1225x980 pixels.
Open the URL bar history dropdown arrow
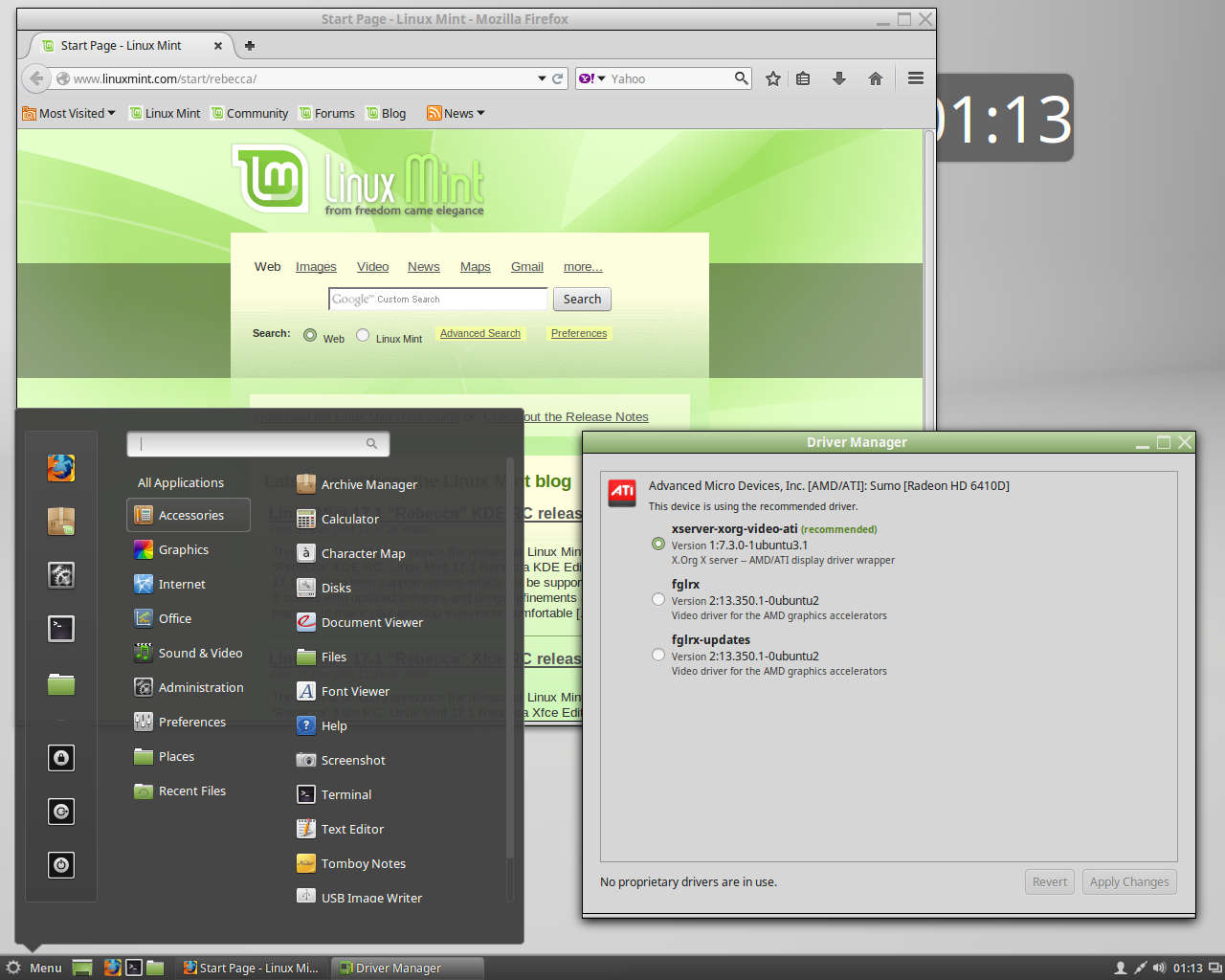pos(542,78)
